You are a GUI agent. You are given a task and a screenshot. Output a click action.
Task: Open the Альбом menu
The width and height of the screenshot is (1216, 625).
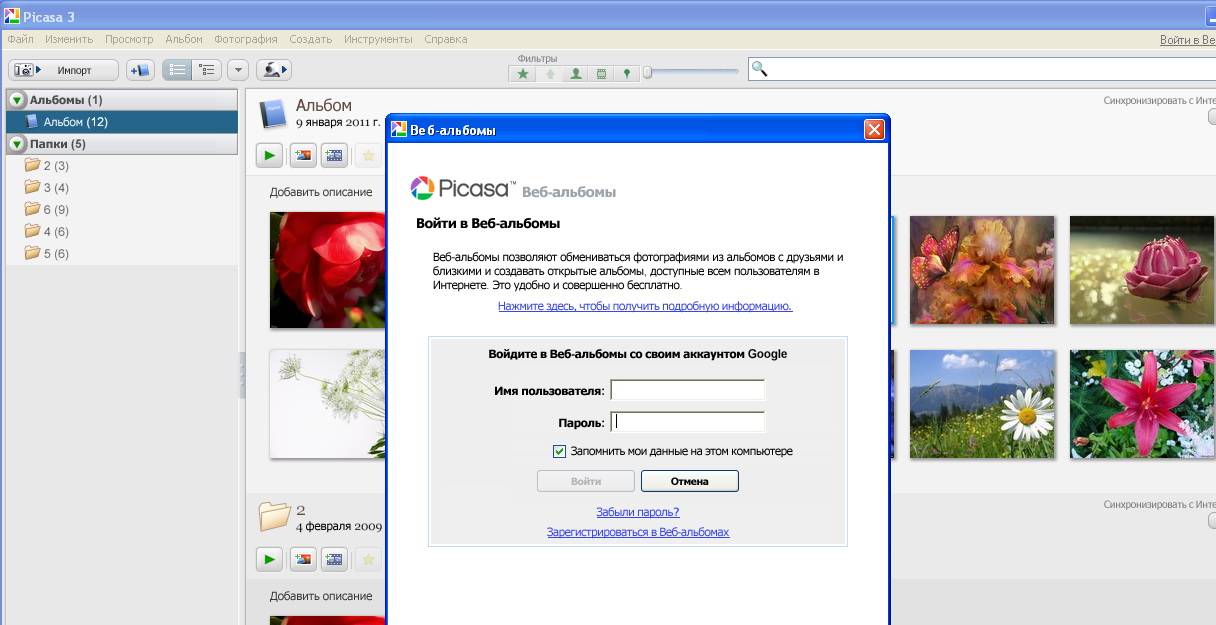pyautogui.click(x=184, y=39)
